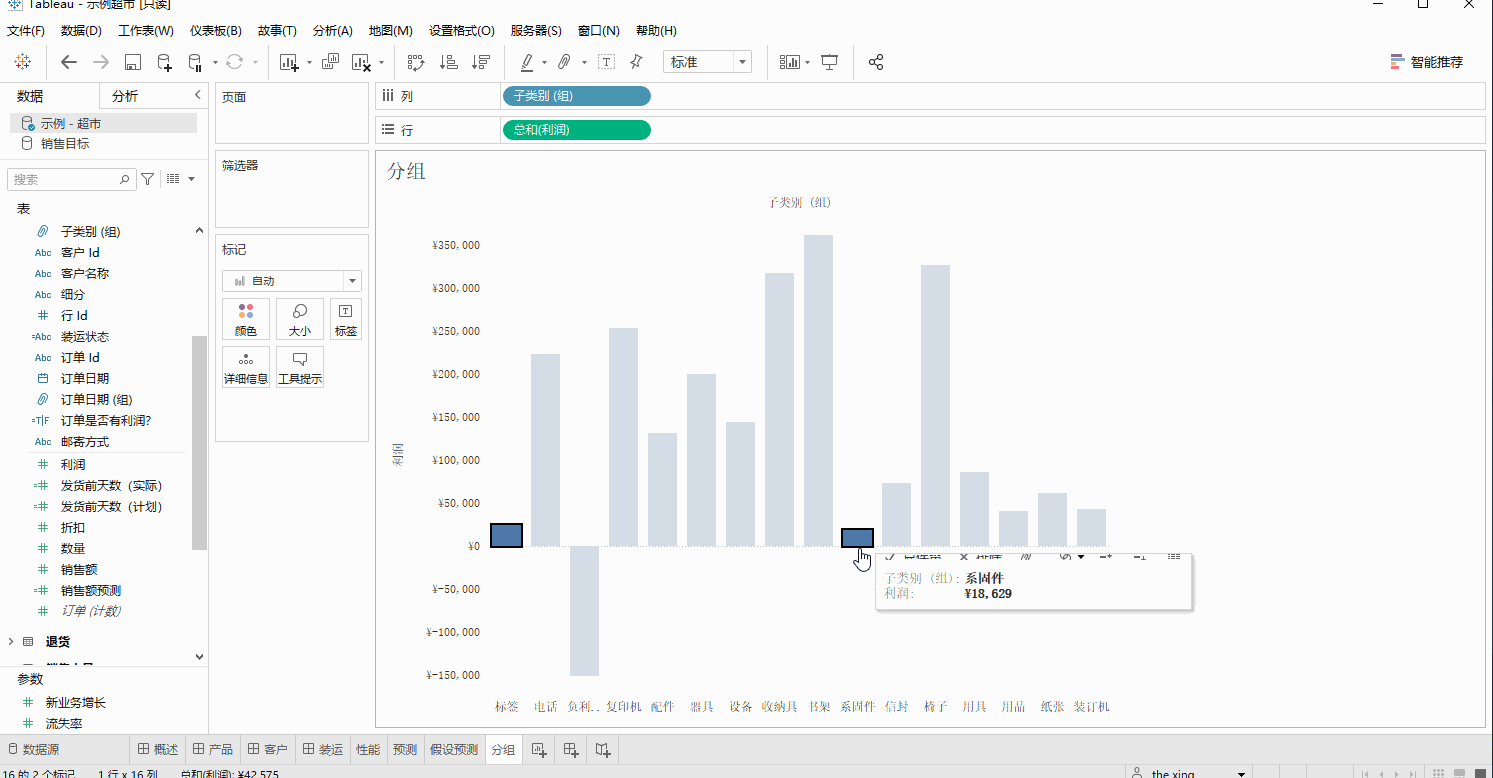1493x778 pixels.
Task: Open the 文件(F) menu
Action: tap(26, 31)
